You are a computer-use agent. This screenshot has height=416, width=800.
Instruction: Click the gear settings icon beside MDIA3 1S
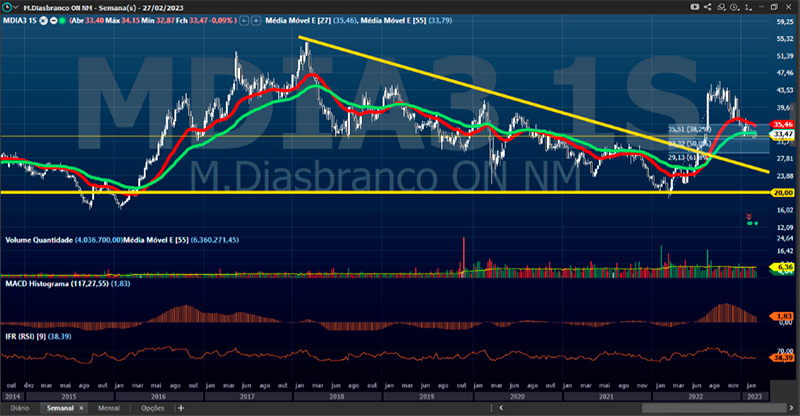[43, 21]
